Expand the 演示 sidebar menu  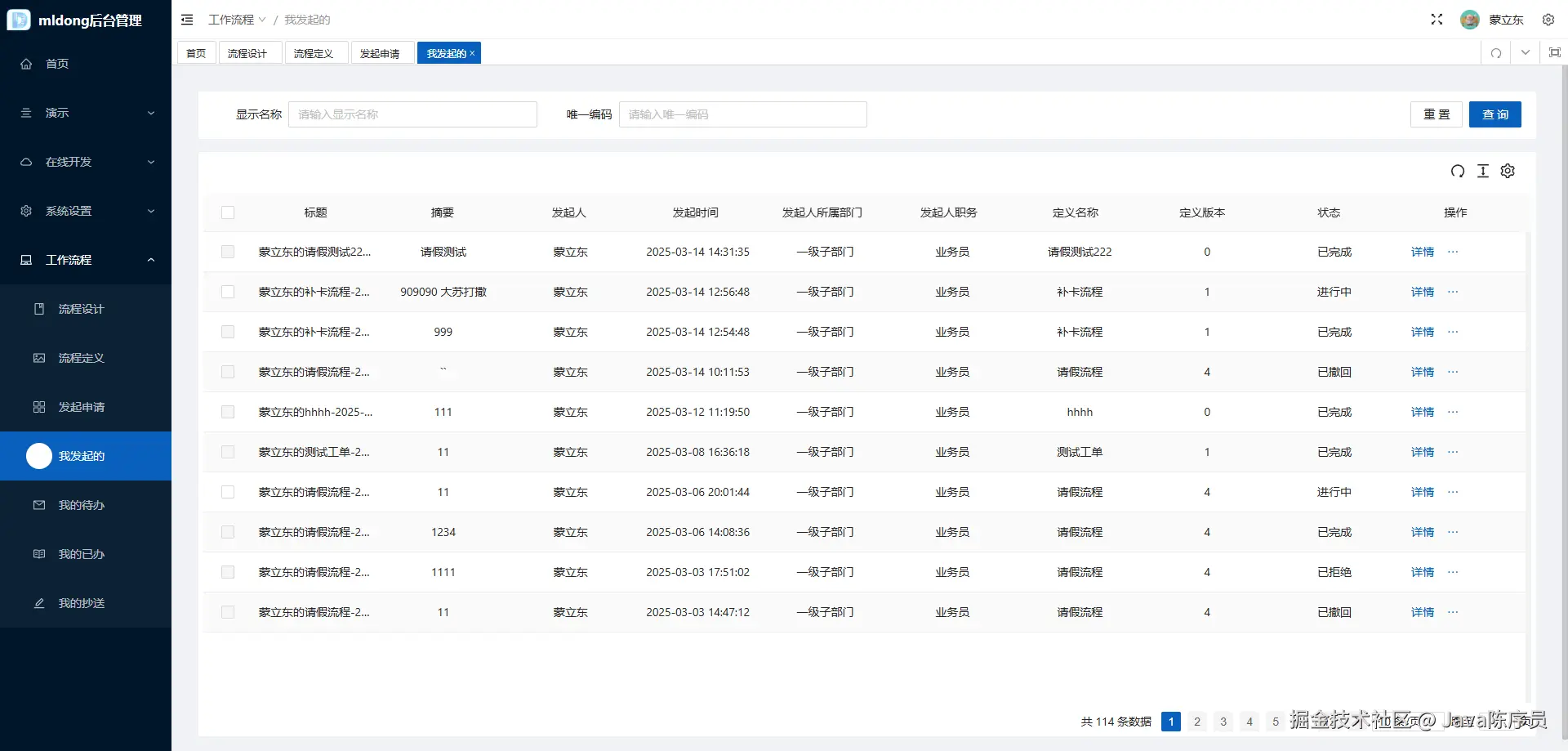click(x=86, y=113)
